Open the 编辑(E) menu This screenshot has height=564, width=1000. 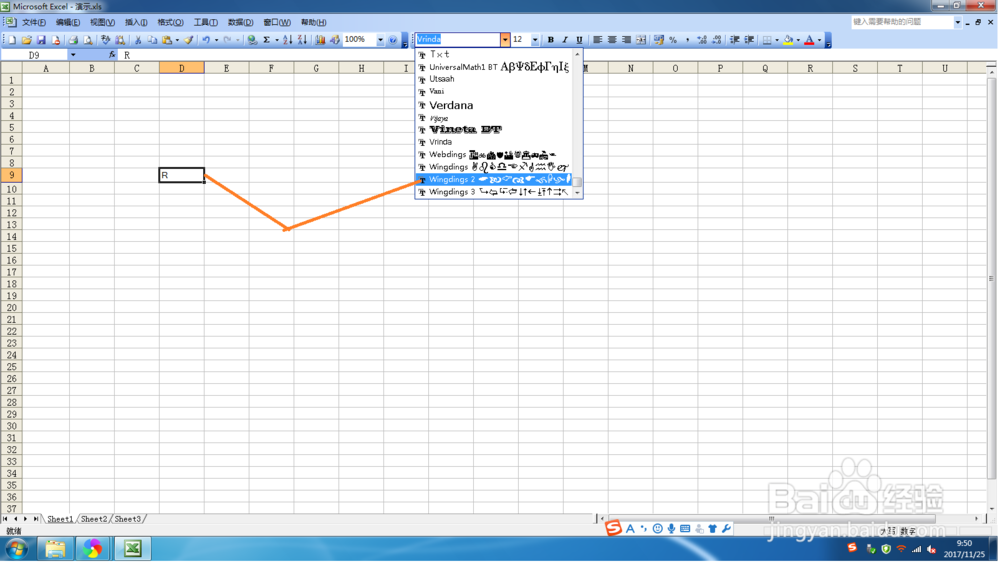[68, 22]
